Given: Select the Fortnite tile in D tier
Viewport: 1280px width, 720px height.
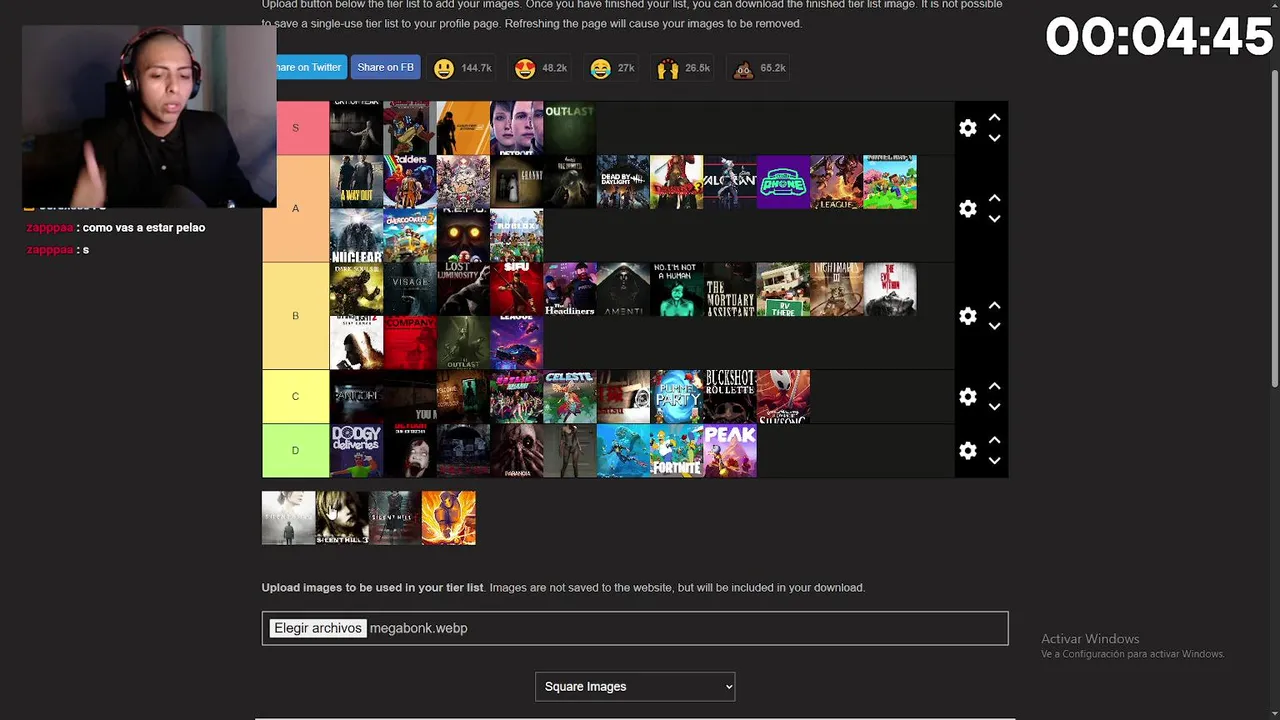Looking at the screenshot, I should click(677, 451).
